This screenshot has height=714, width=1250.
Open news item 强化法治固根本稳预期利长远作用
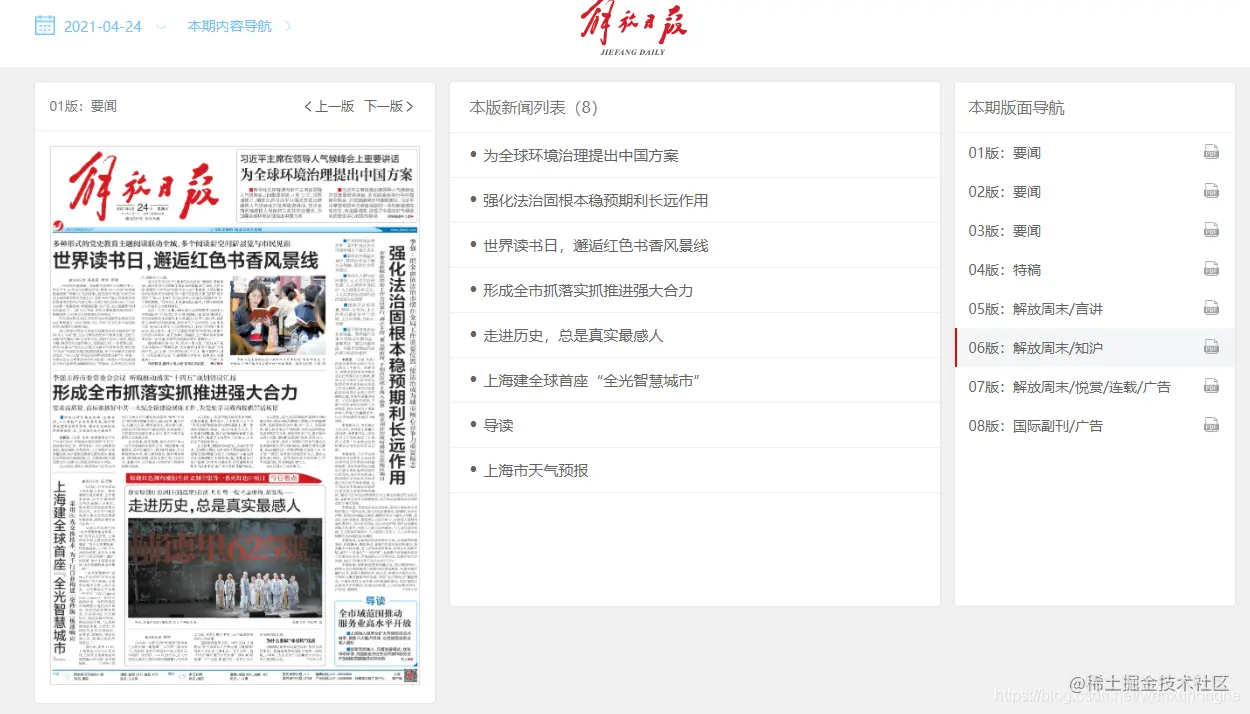point(596,201)
